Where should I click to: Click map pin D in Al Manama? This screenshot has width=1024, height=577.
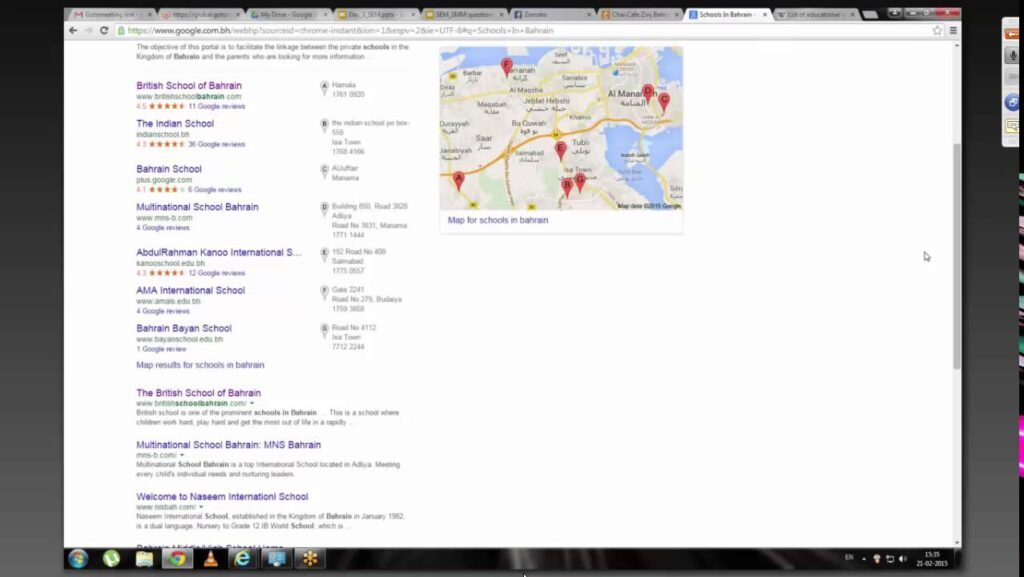point(647,94)
